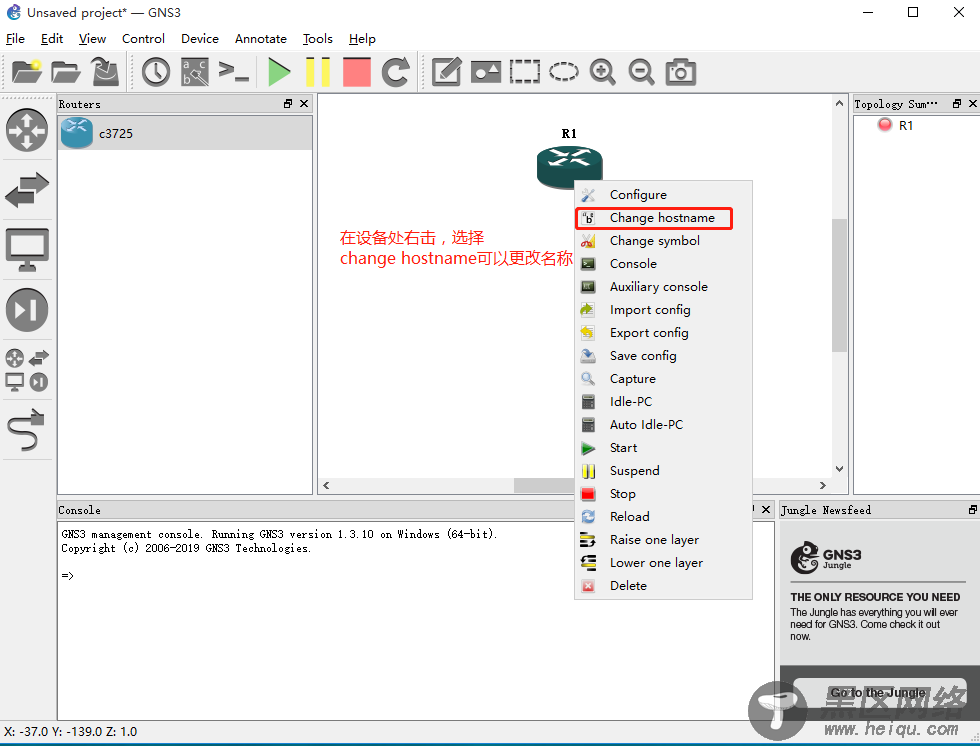
Task: Close the Console panel
Action: point(766,510)
